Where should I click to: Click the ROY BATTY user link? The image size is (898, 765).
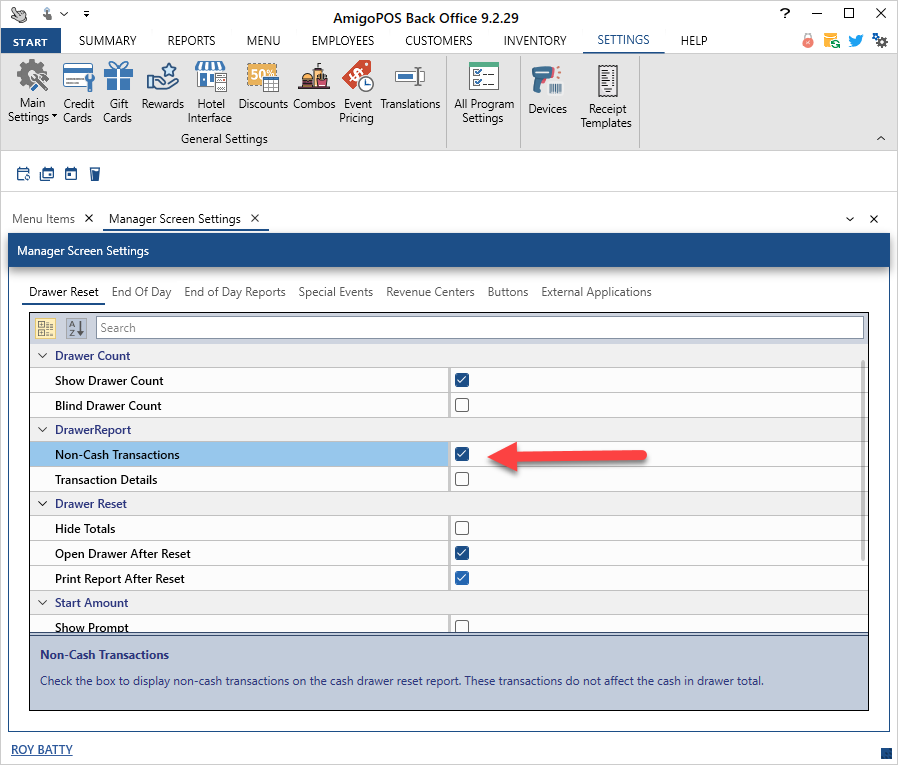click(x=42, y=749)
